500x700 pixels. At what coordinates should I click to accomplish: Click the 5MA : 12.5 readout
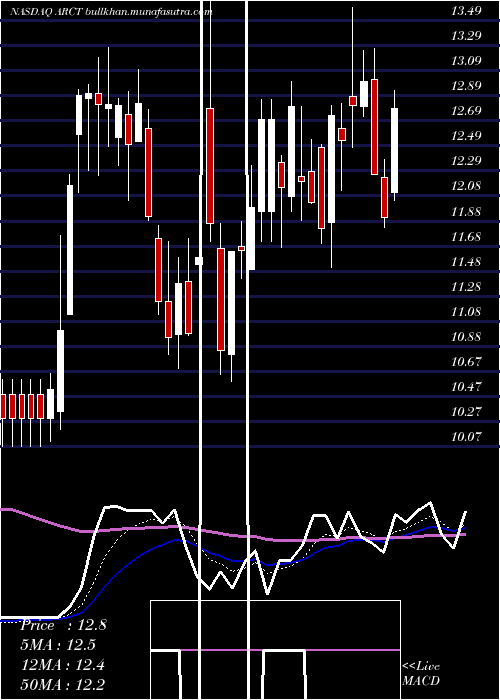click(x=59, y=645)
